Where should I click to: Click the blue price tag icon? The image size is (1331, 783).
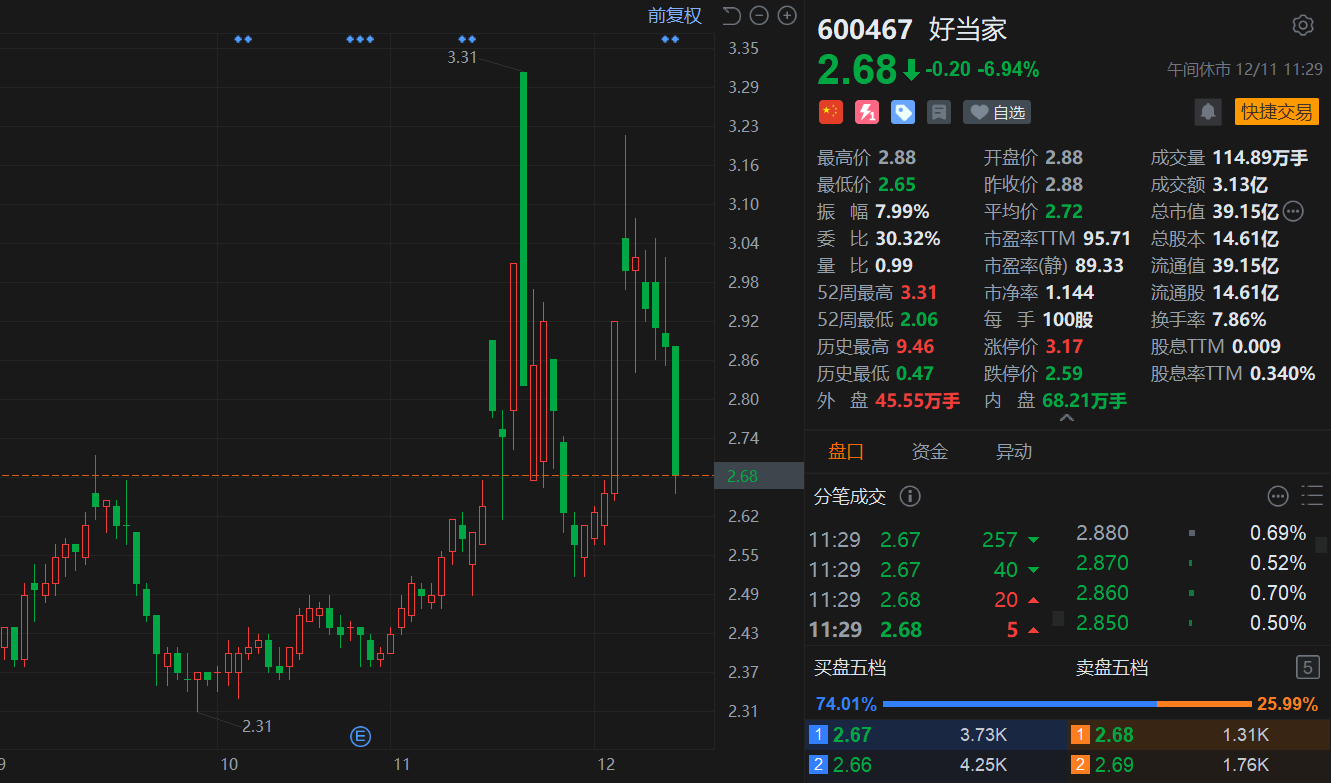903,112
